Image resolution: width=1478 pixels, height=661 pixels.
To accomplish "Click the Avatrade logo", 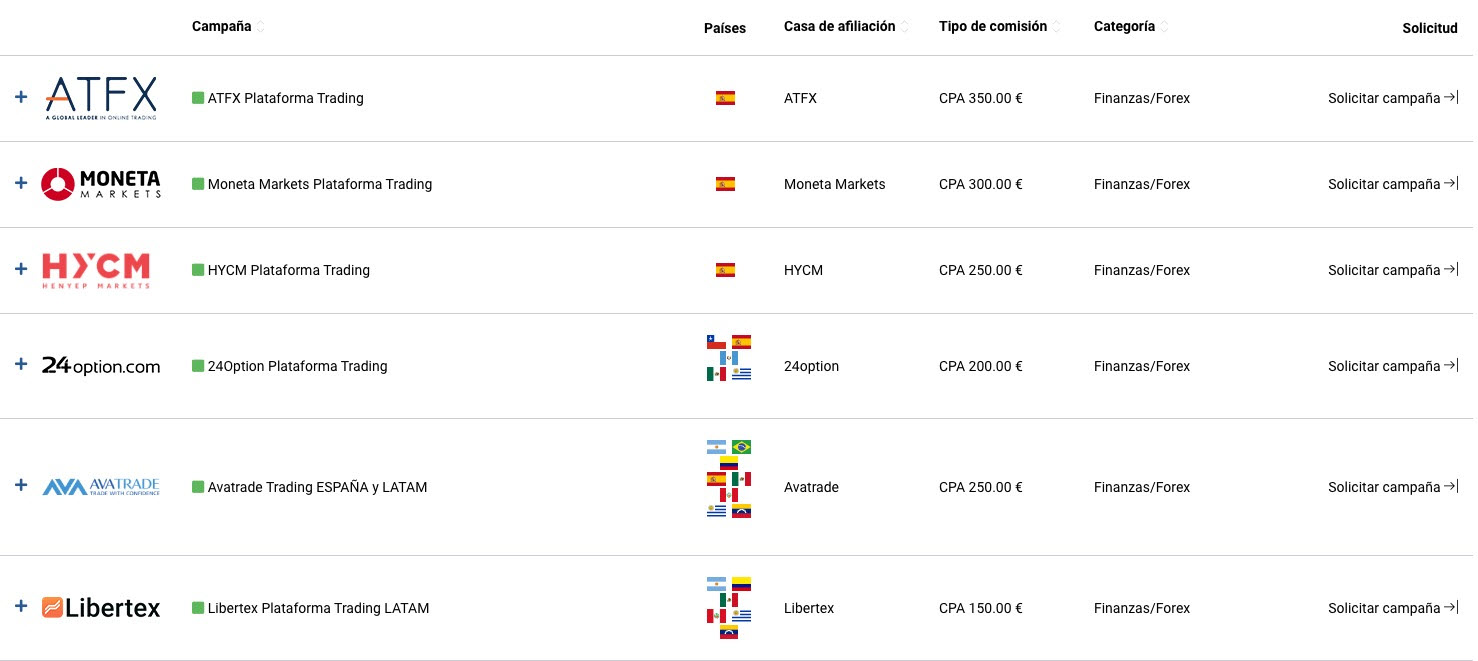I will click(x=101, y=487).
